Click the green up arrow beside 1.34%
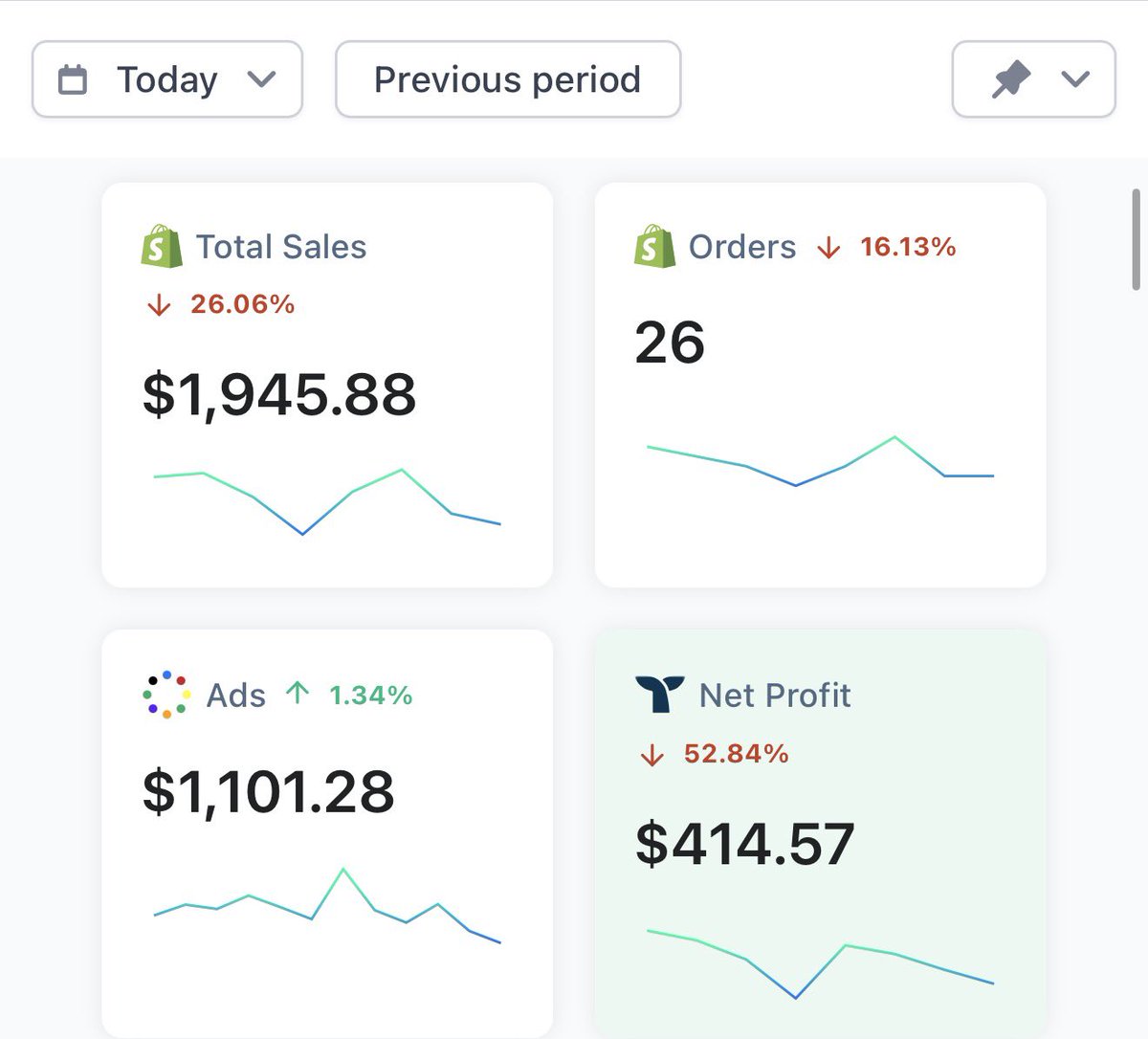Viewport: 1148px width, 1039px height. pos(298,693)
